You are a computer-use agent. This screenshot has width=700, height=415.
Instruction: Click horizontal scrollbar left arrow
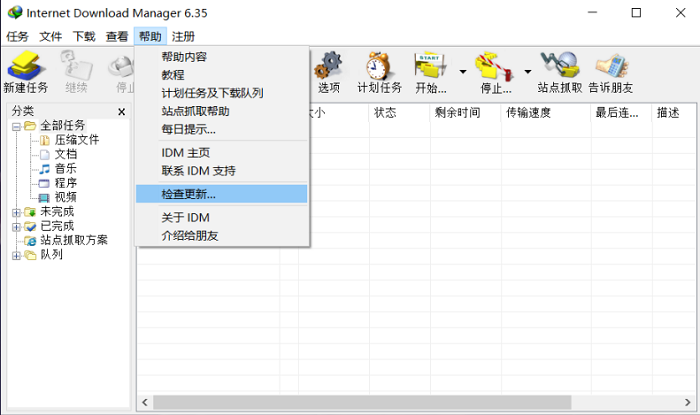click(145, 403)
